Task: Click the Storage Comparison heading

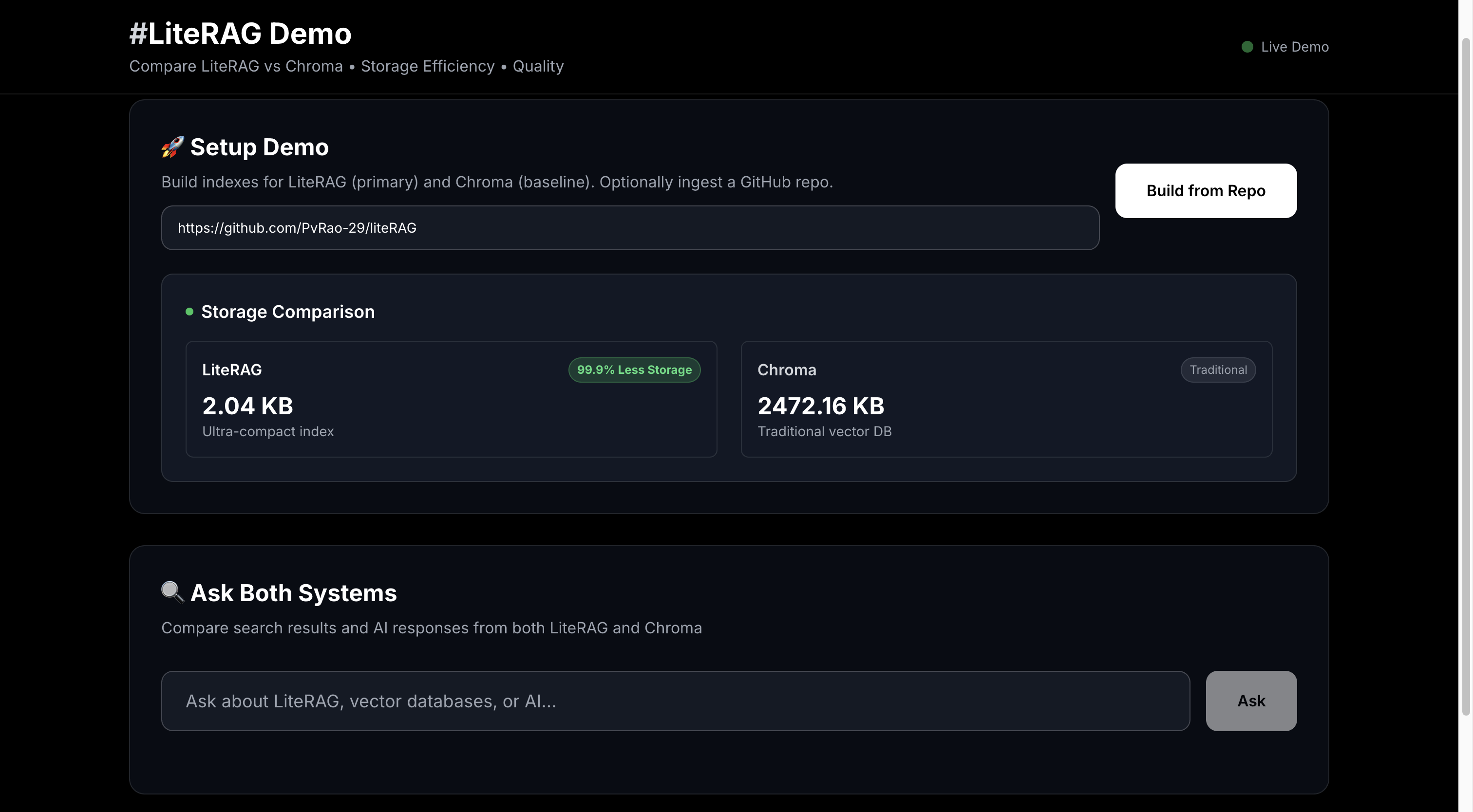Action: 287,312
